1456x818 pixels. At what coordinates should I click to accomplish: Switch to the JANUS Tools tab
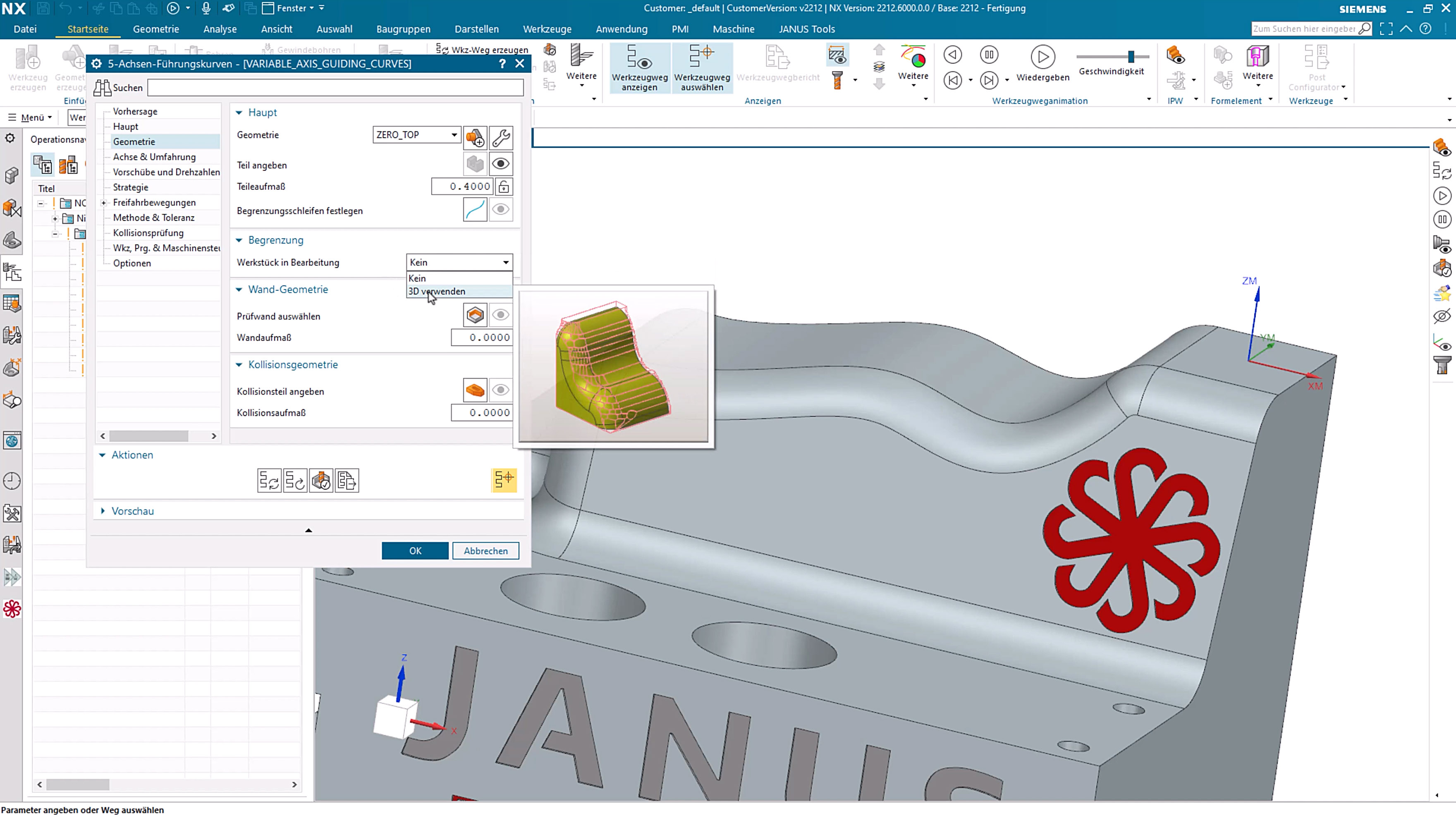point(806,29)
